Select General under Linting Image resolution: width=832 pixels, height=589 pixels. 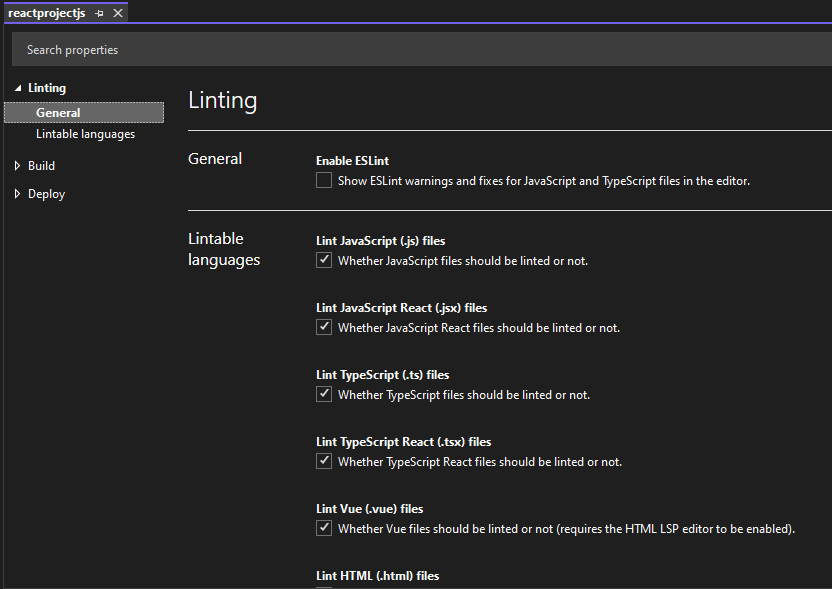59,111
